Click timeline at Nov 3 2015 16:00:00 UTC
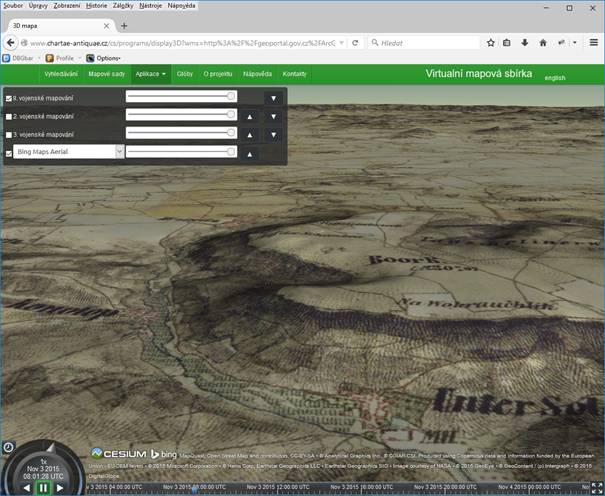The image size is (605, 496). [x=362, y=488]
